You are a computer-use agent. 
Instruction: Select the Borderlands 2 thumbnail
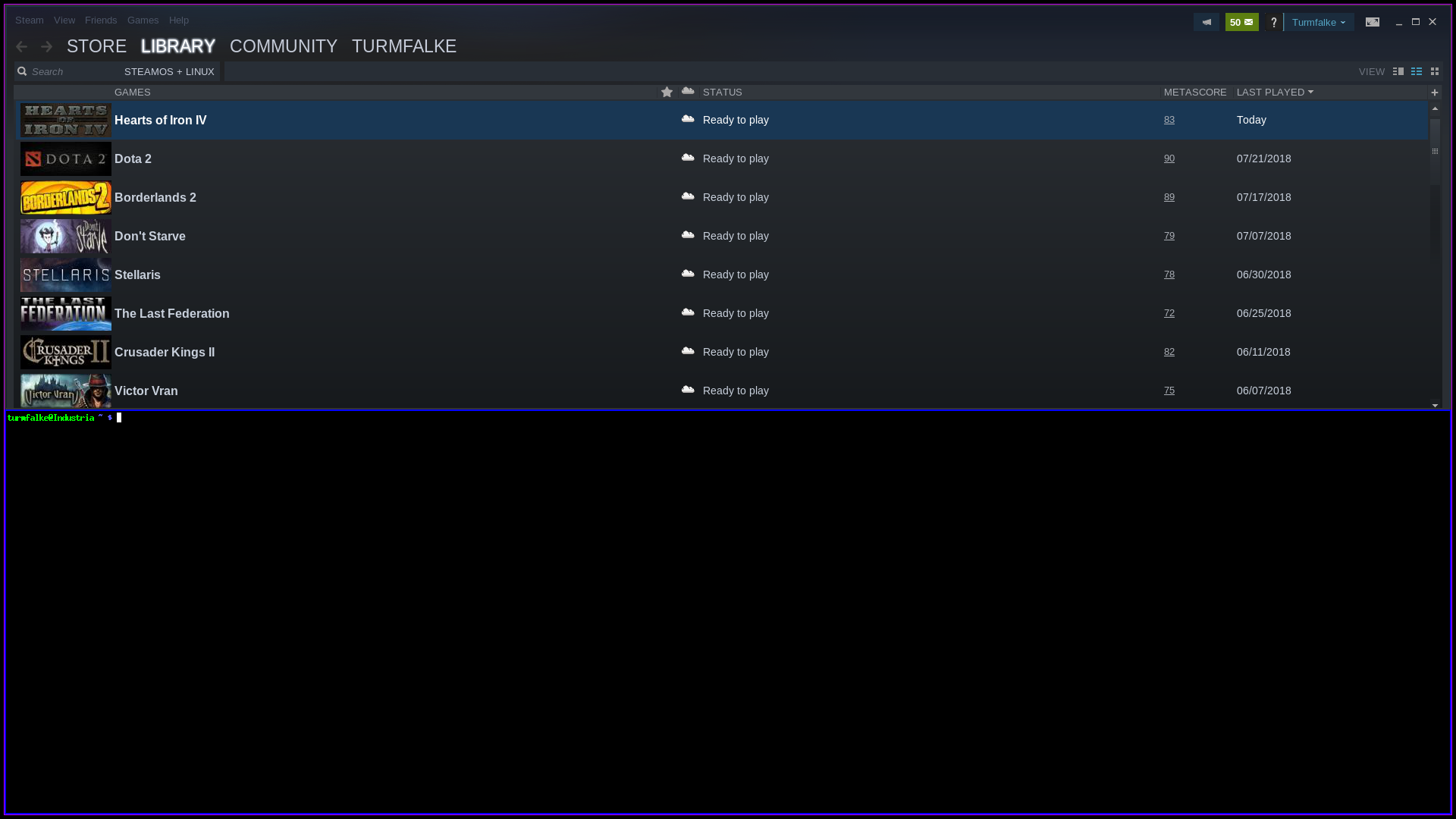click(x=66, y=197)
